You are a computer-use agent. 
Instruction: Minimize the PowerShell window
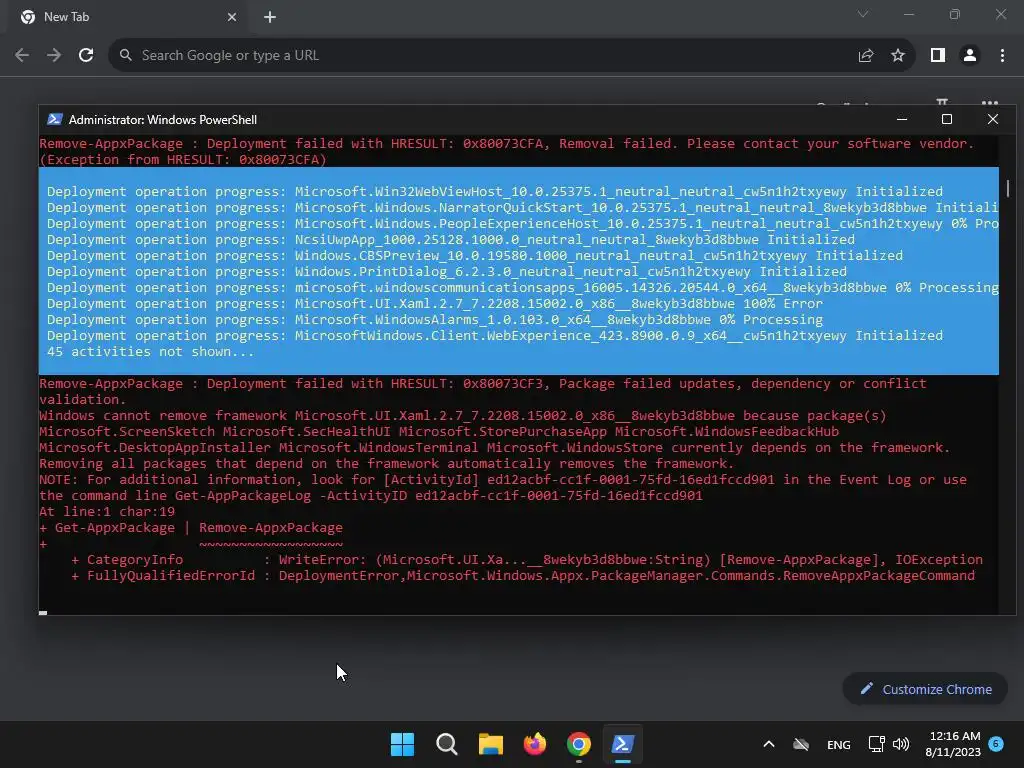click(x=902, y=120)
